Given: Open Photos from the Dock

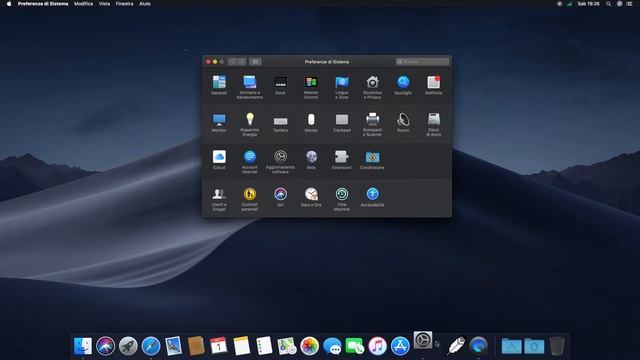Looking at the screenshot, I should pos(309,346).
